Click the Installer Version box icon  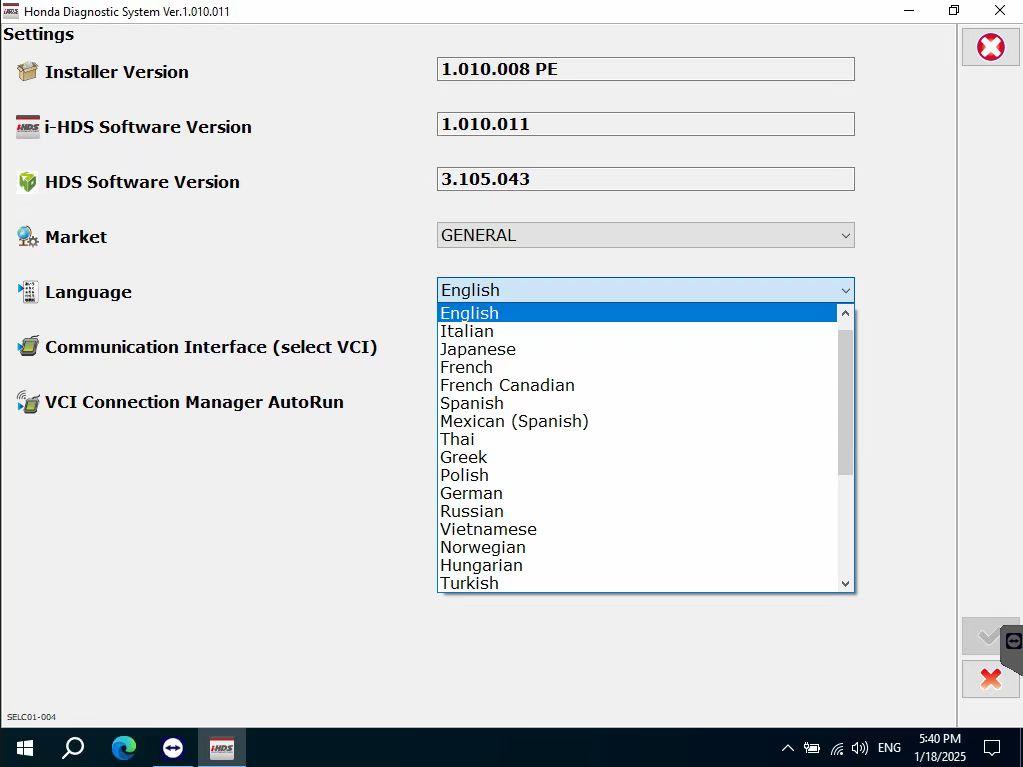(x=27, y=72)
